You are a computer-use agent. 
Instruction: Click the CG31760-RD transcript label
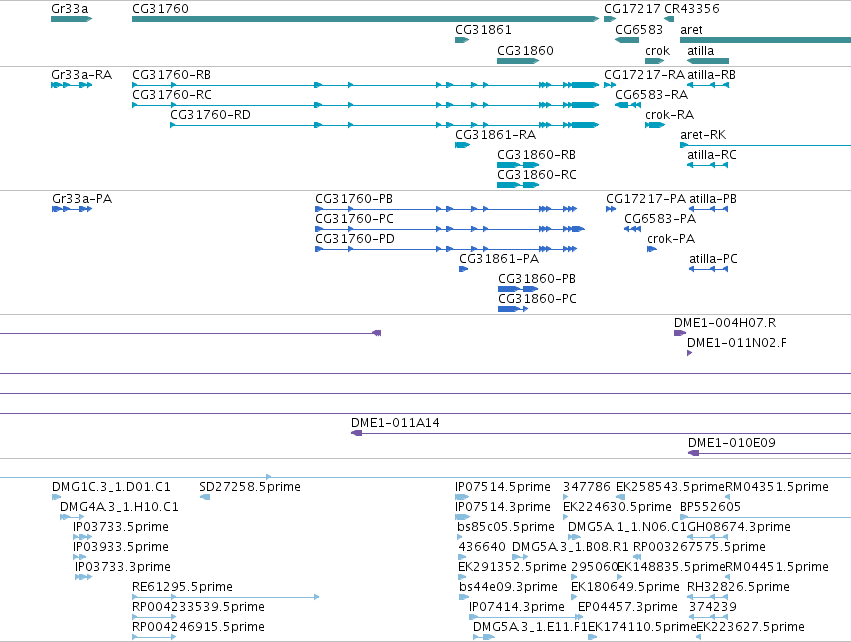coord(210,115)
